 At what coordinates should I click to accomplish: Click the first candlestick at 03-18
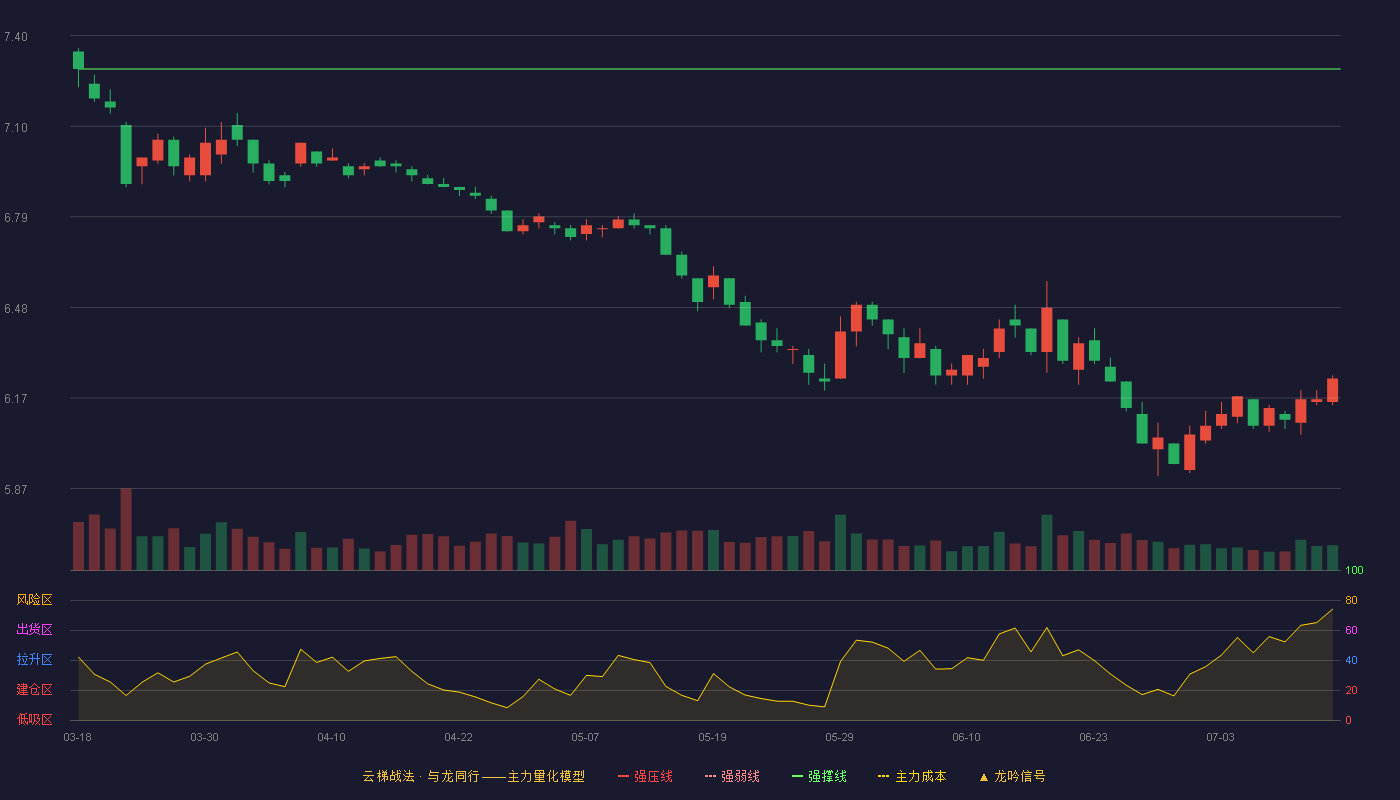(78, 60)
